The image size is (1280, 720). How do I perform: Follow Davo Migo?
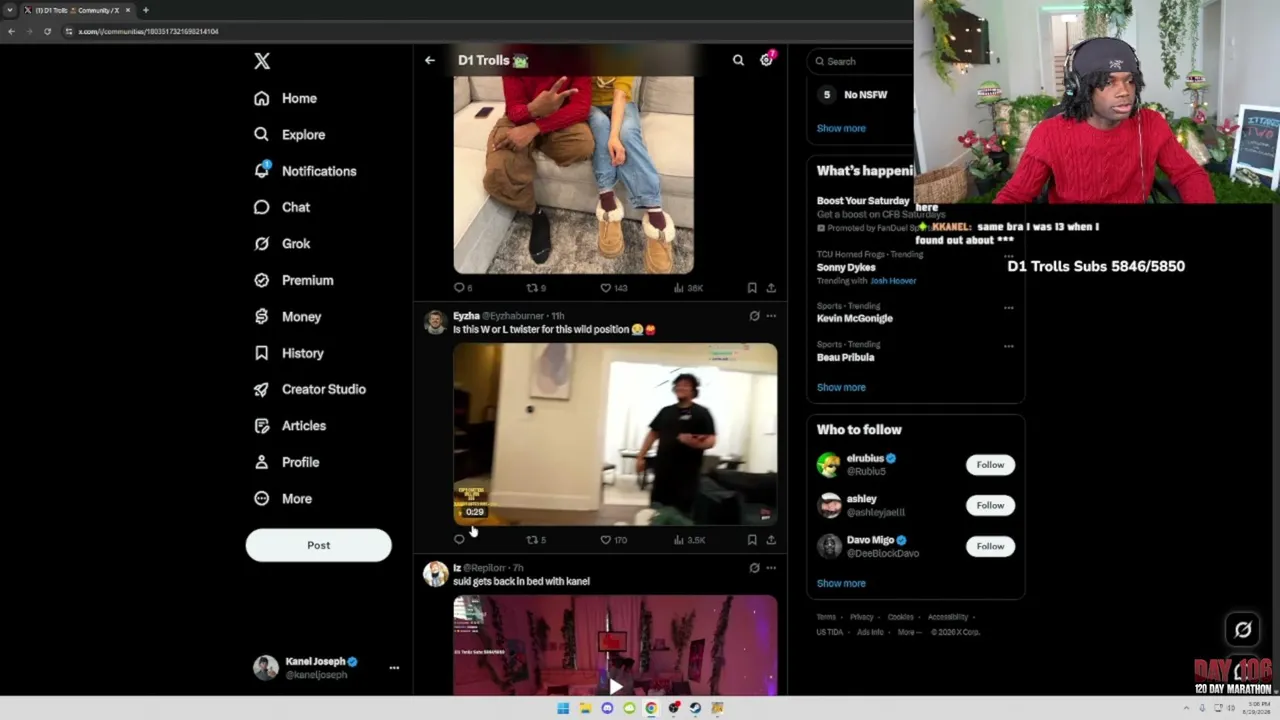point(990,546)
